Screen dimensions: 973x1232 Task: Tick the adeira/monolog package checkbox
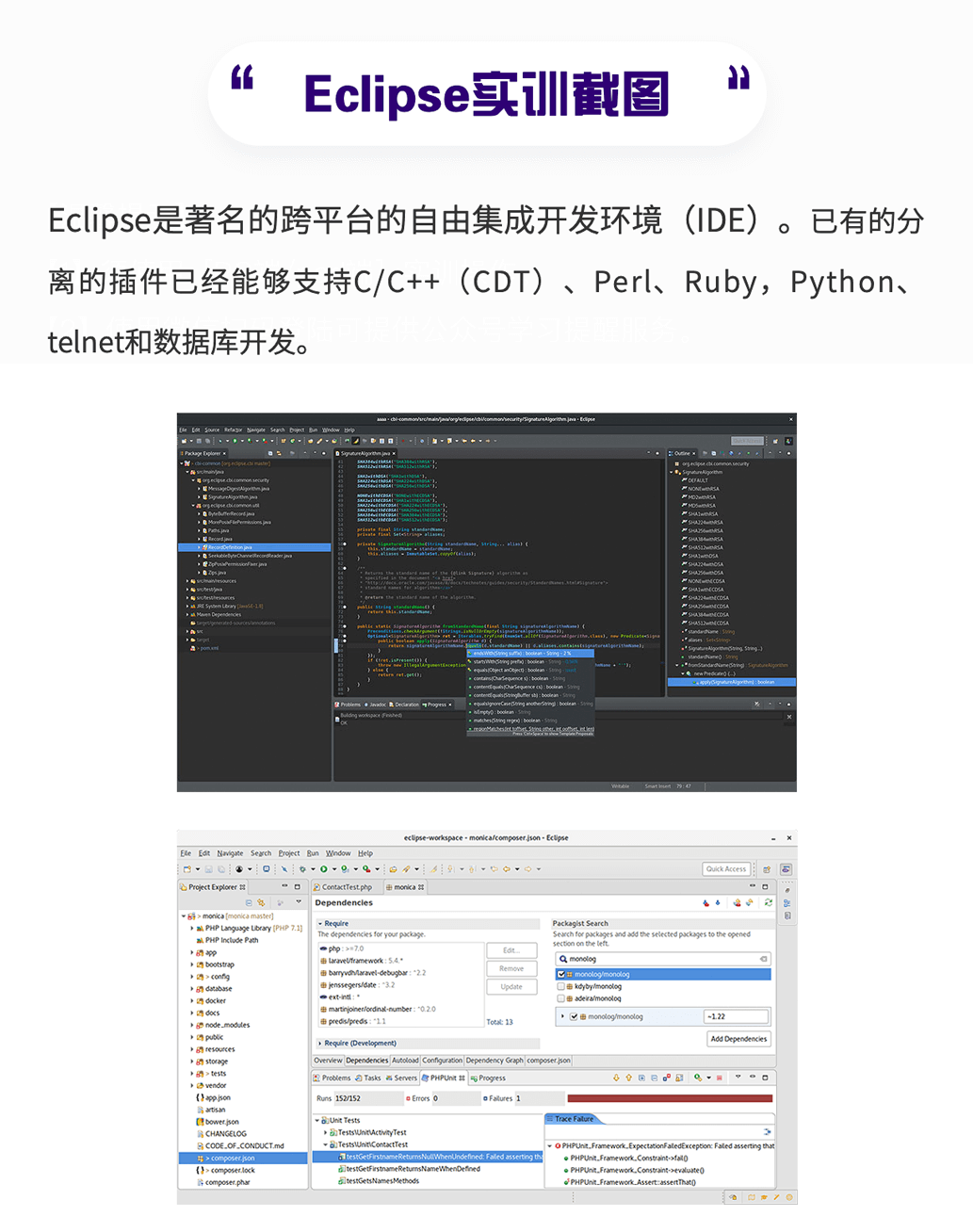[x=561, y=998]
